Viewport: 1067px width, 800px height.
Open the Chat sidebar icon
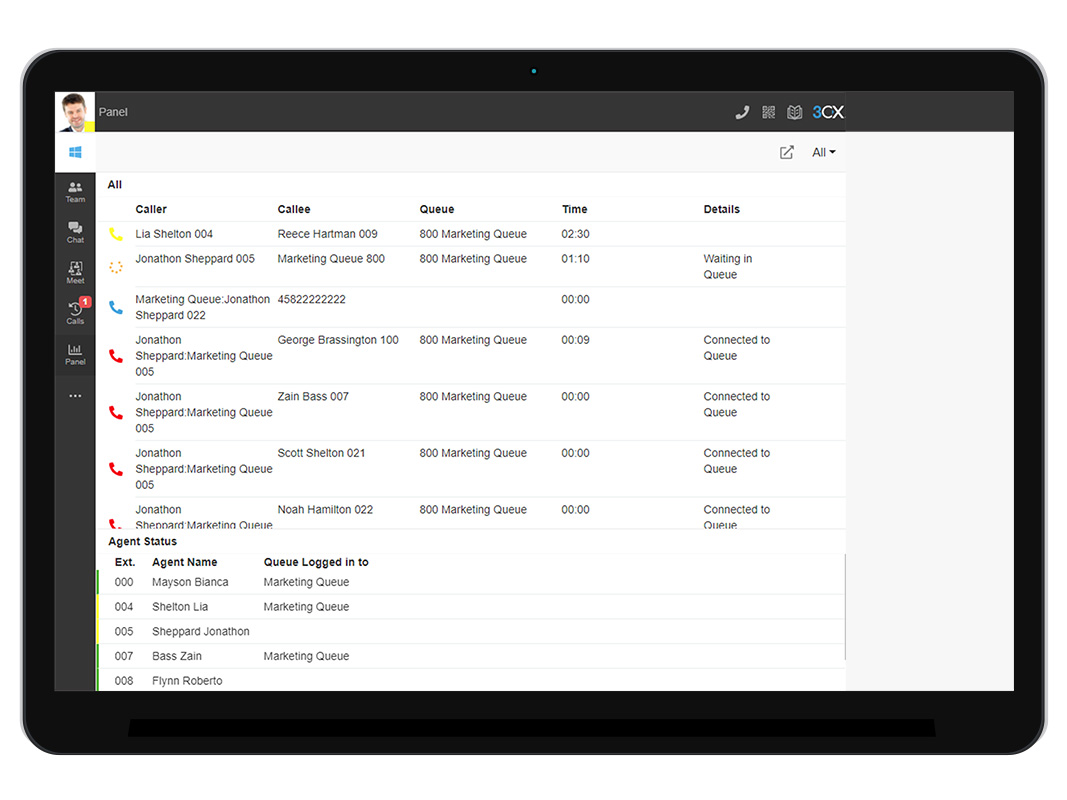(75, 233)
